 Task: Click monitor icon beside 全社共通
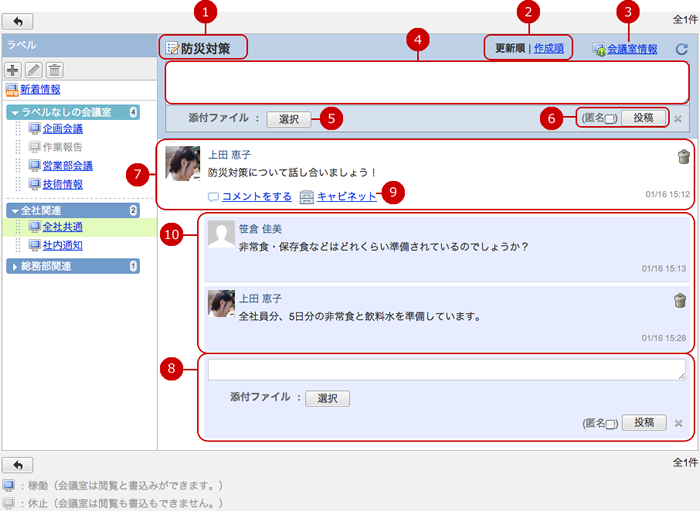[x=34, y=227]
